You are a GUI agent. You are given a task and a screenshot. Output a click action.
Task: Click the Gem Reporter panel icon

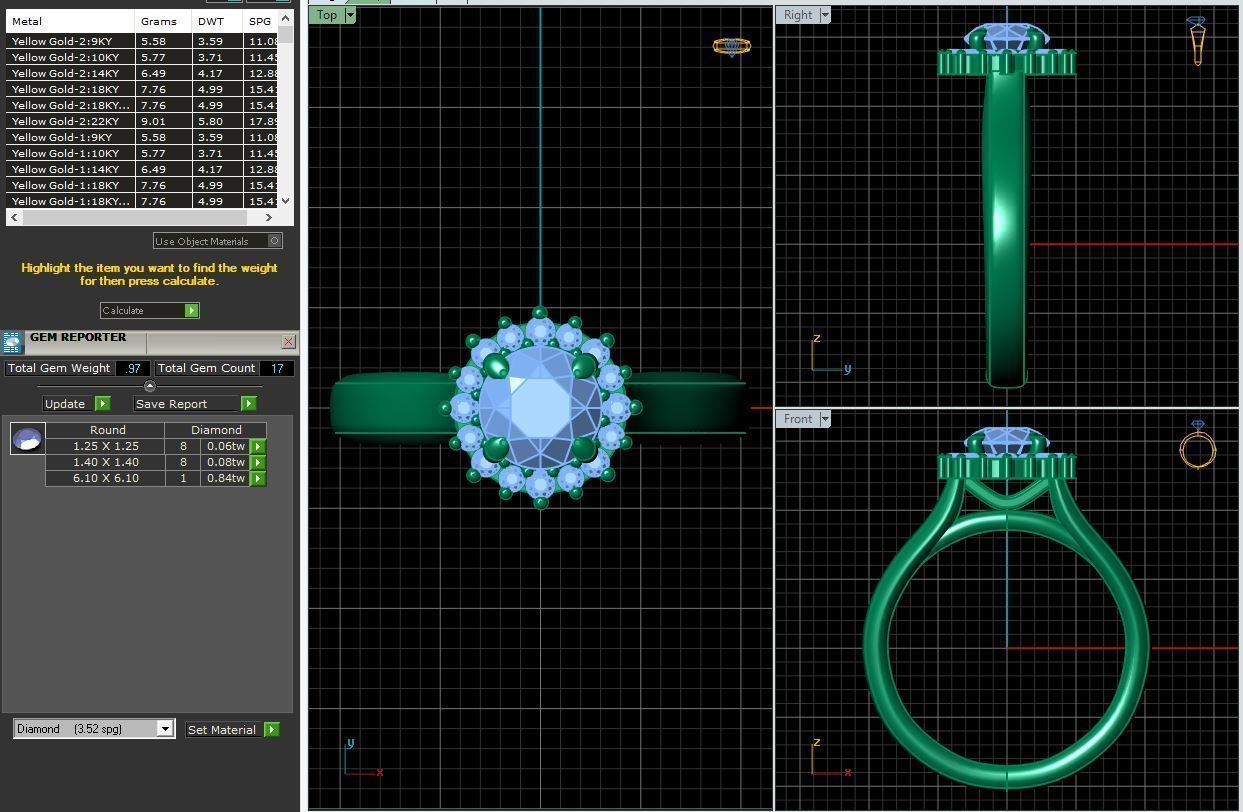[12, 343]
